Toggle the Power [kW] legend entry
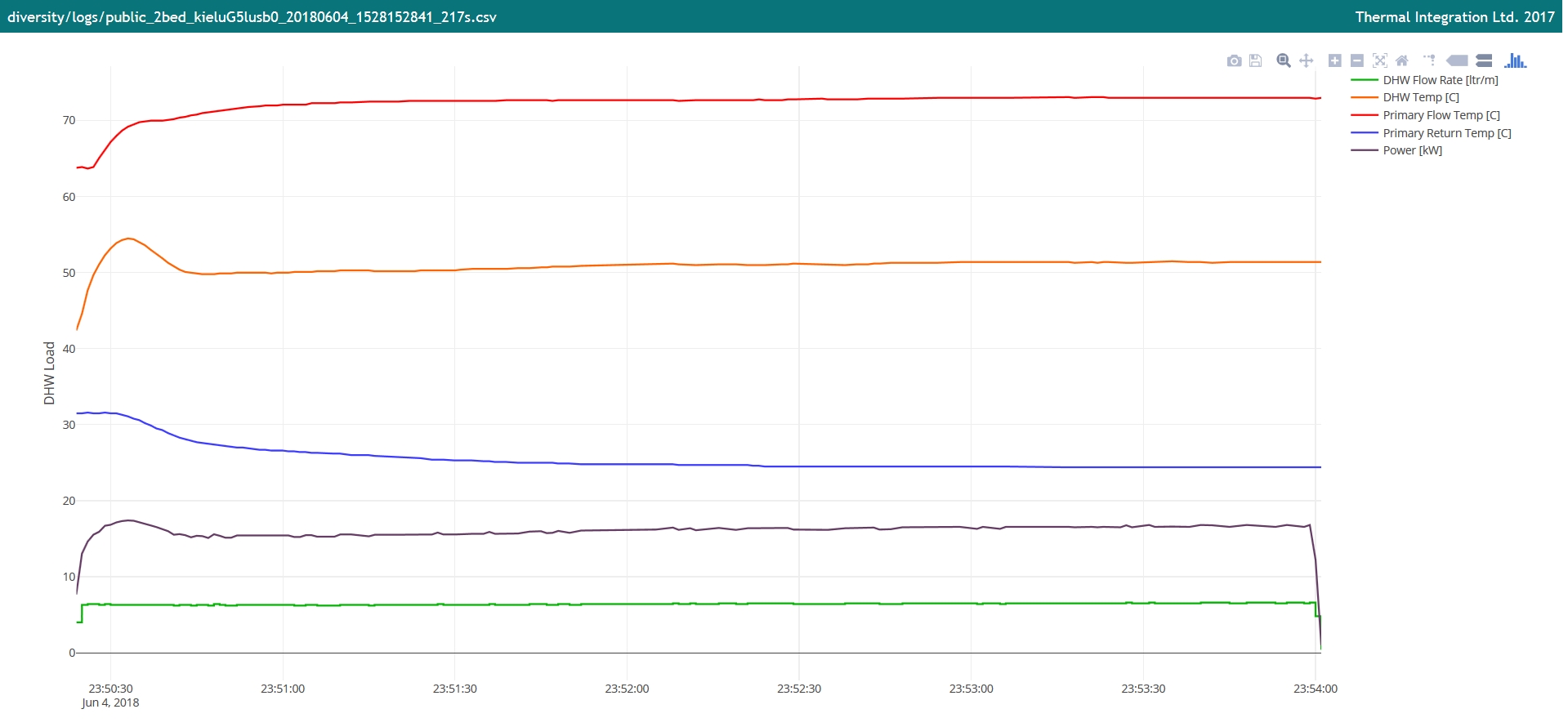Screen dimensions: 1568x727 [x=1397, y=150]
